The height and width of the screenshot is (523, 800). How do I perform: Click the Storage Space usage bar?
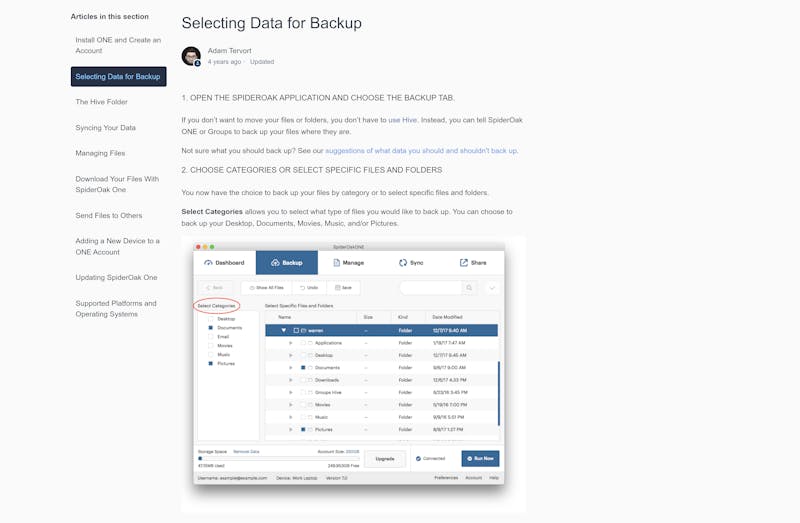(279, 458)
